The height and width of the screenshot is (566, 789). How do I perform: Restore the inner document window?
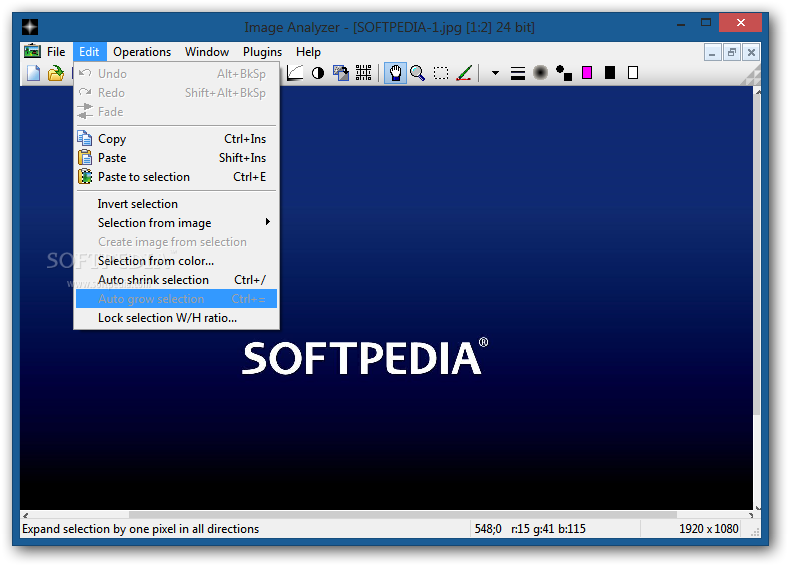(x=732, y=52)
